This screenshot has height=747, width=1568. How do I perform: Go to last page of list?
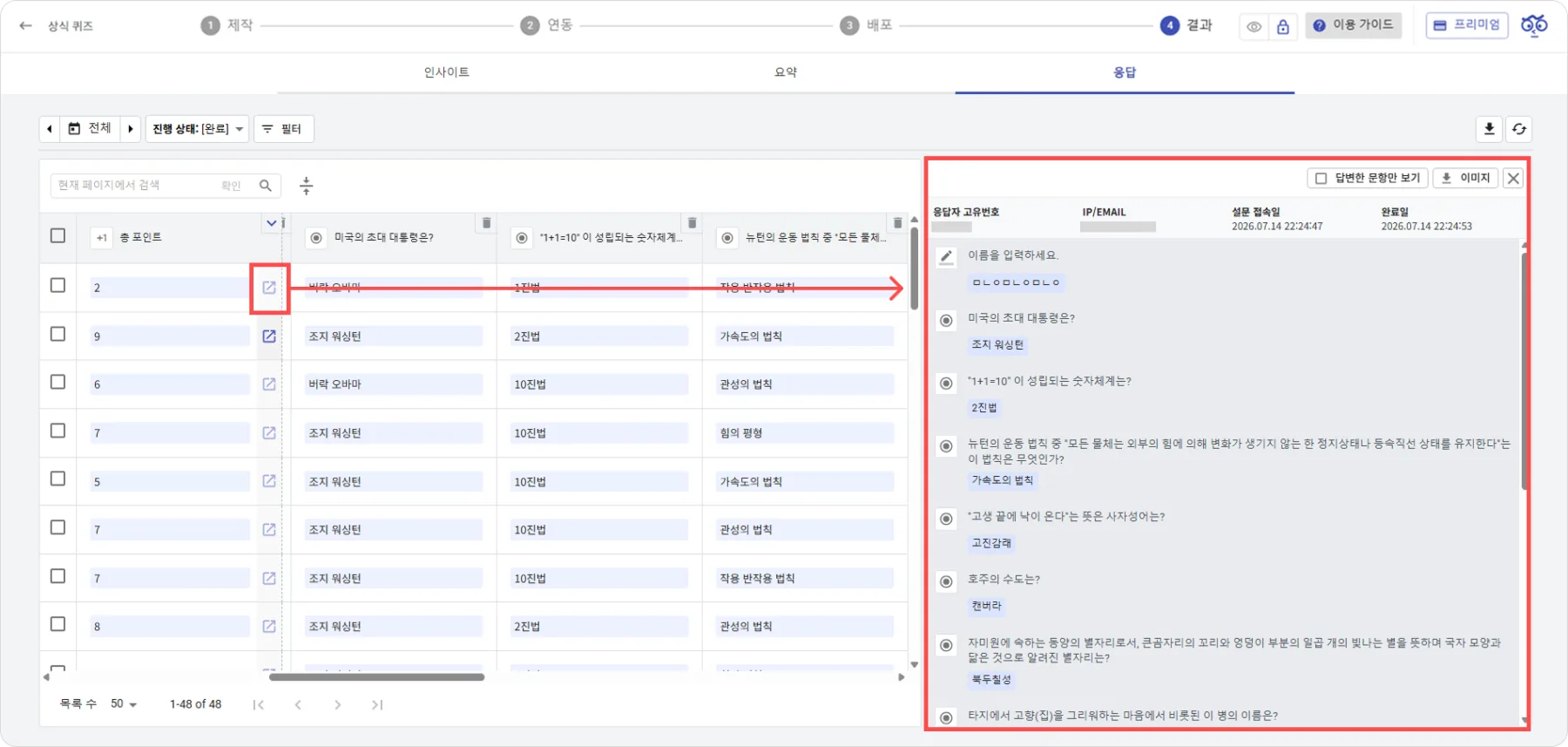coord(376,704)
